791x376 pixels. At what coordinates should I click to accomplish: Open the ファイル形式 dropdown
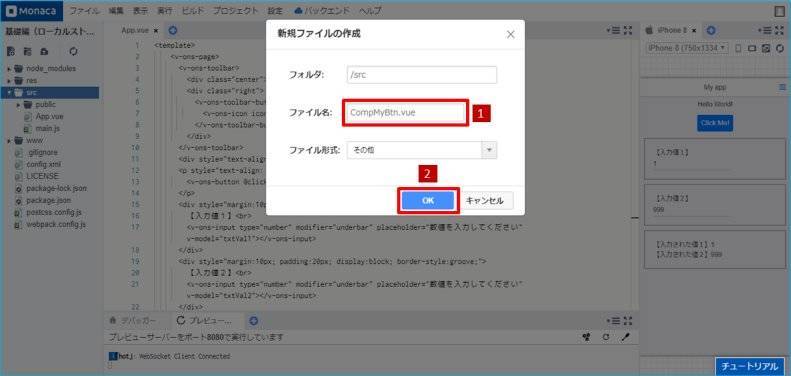(x=422, y=150)
